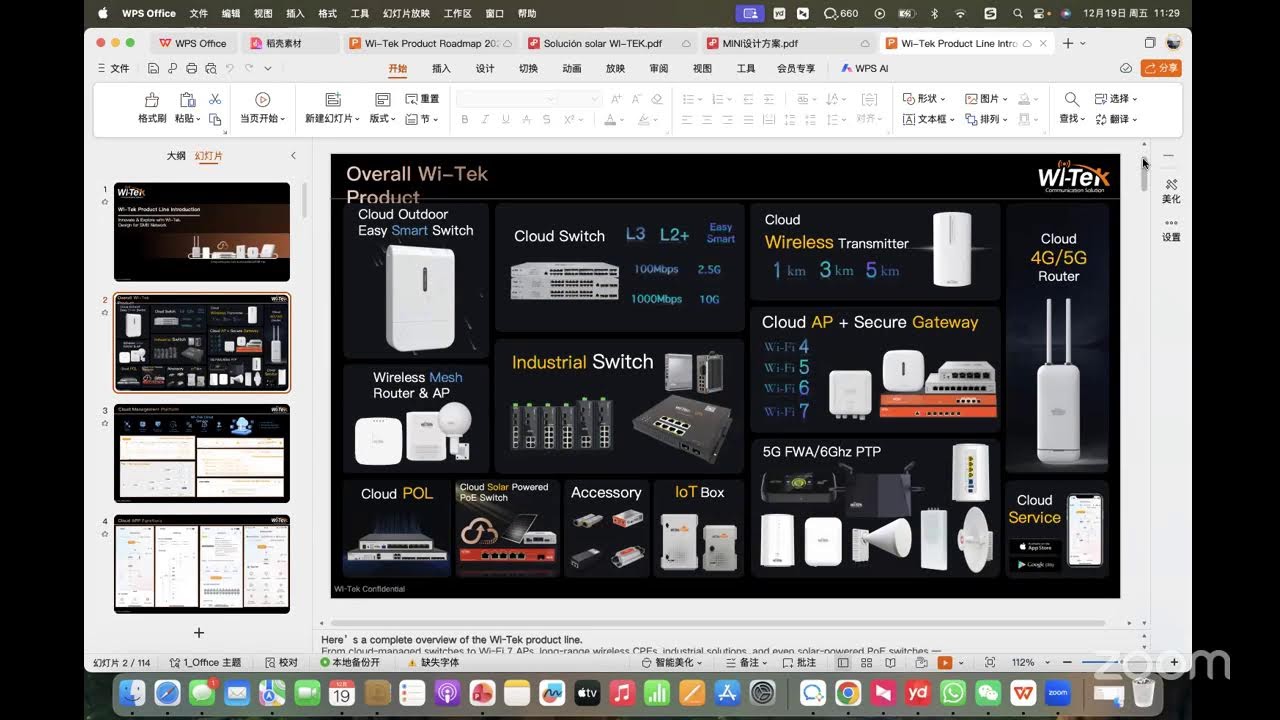
Task: Click the fit-to-window icon near zoom percent
Action: click(x=990, y=662)
